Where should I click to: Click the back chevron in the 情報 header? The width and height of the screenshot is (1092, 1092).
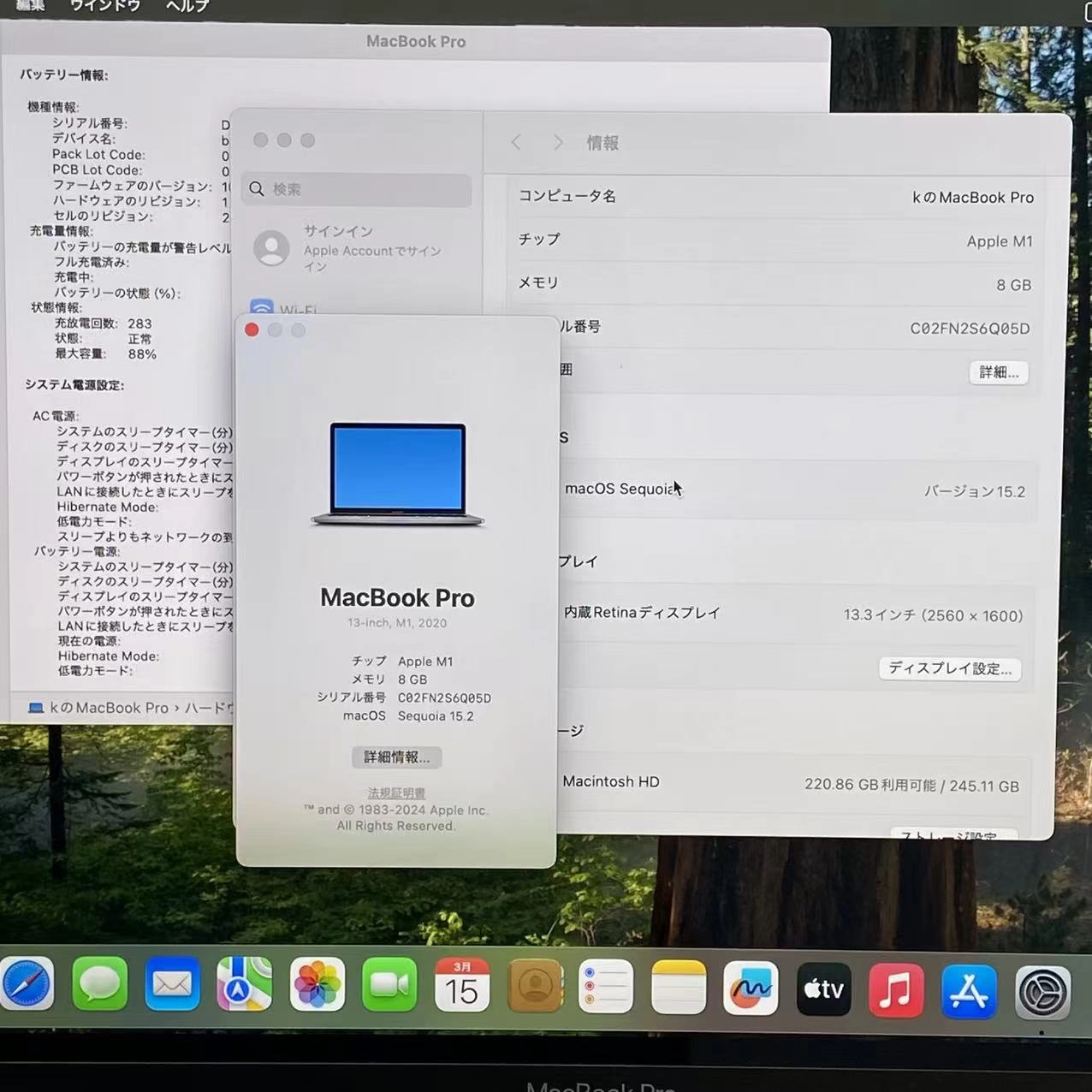[x=516, y=142]
